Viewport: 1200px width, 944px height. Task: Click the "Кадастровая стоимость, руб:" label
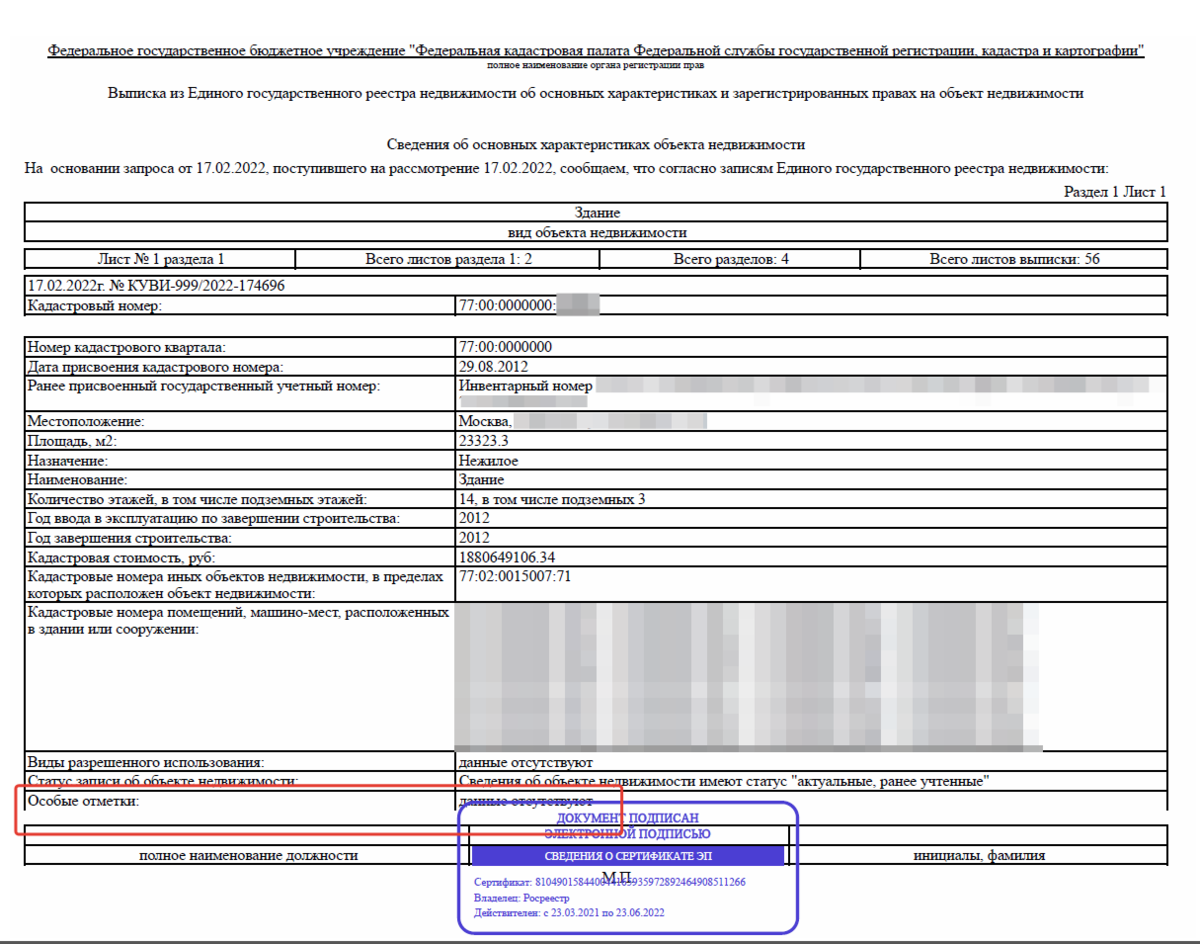click(x=121, y=557)
